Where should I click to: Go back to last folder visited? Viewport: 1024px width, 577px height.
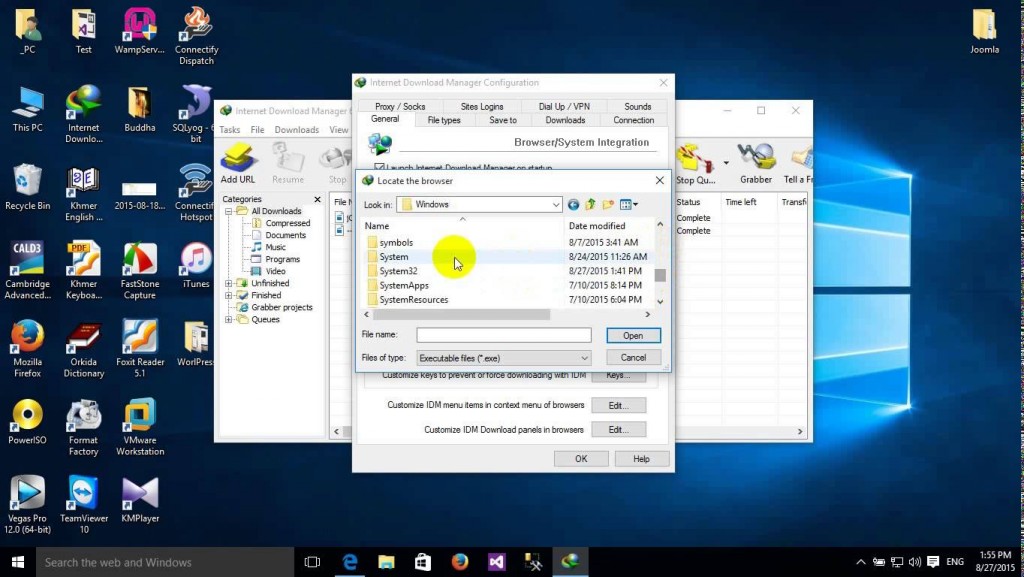574,205
